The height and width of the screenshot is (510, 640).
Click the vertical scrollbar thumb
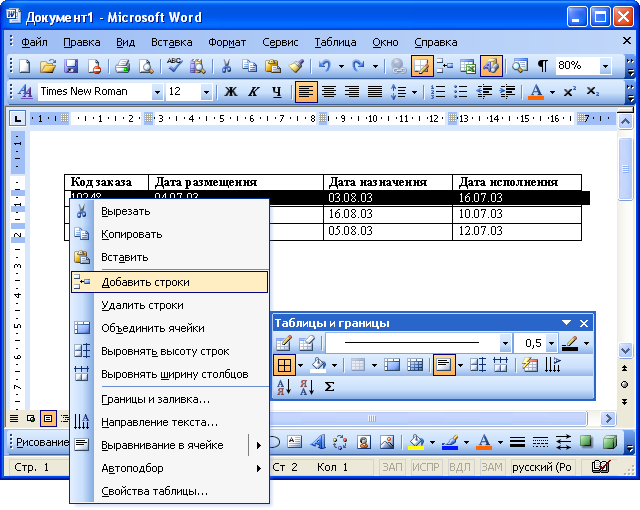pyautogui.click(x=625, y=169)
